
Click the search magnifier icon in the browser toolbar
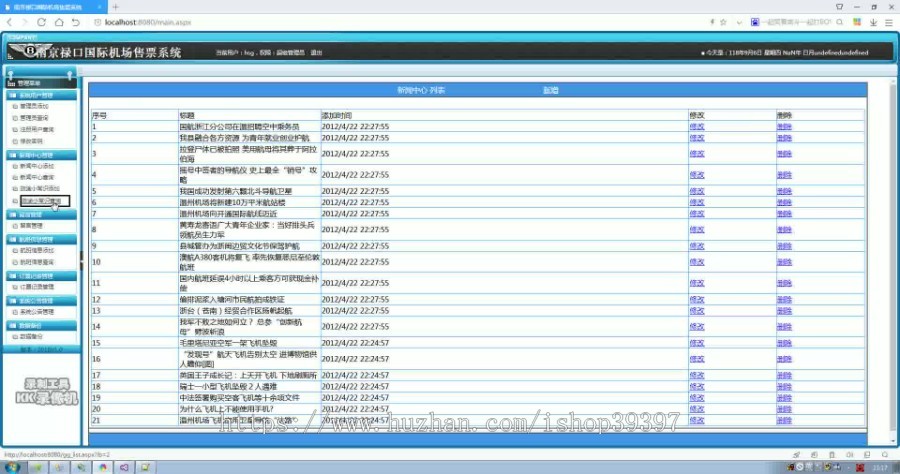tap(840, 22)
